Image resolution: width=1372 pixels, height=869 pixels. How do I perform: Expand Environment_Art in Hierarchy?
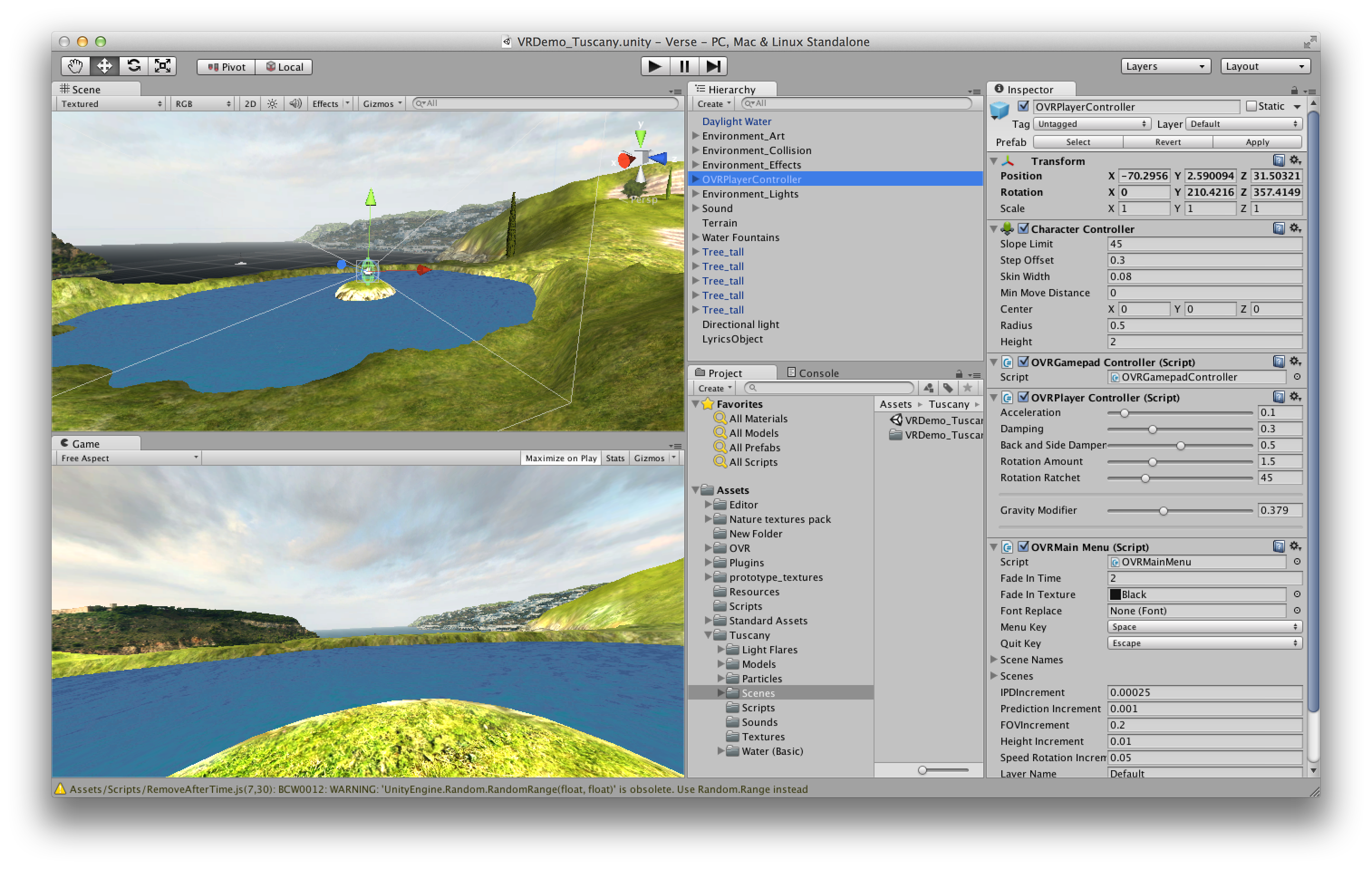pos(696,135)
